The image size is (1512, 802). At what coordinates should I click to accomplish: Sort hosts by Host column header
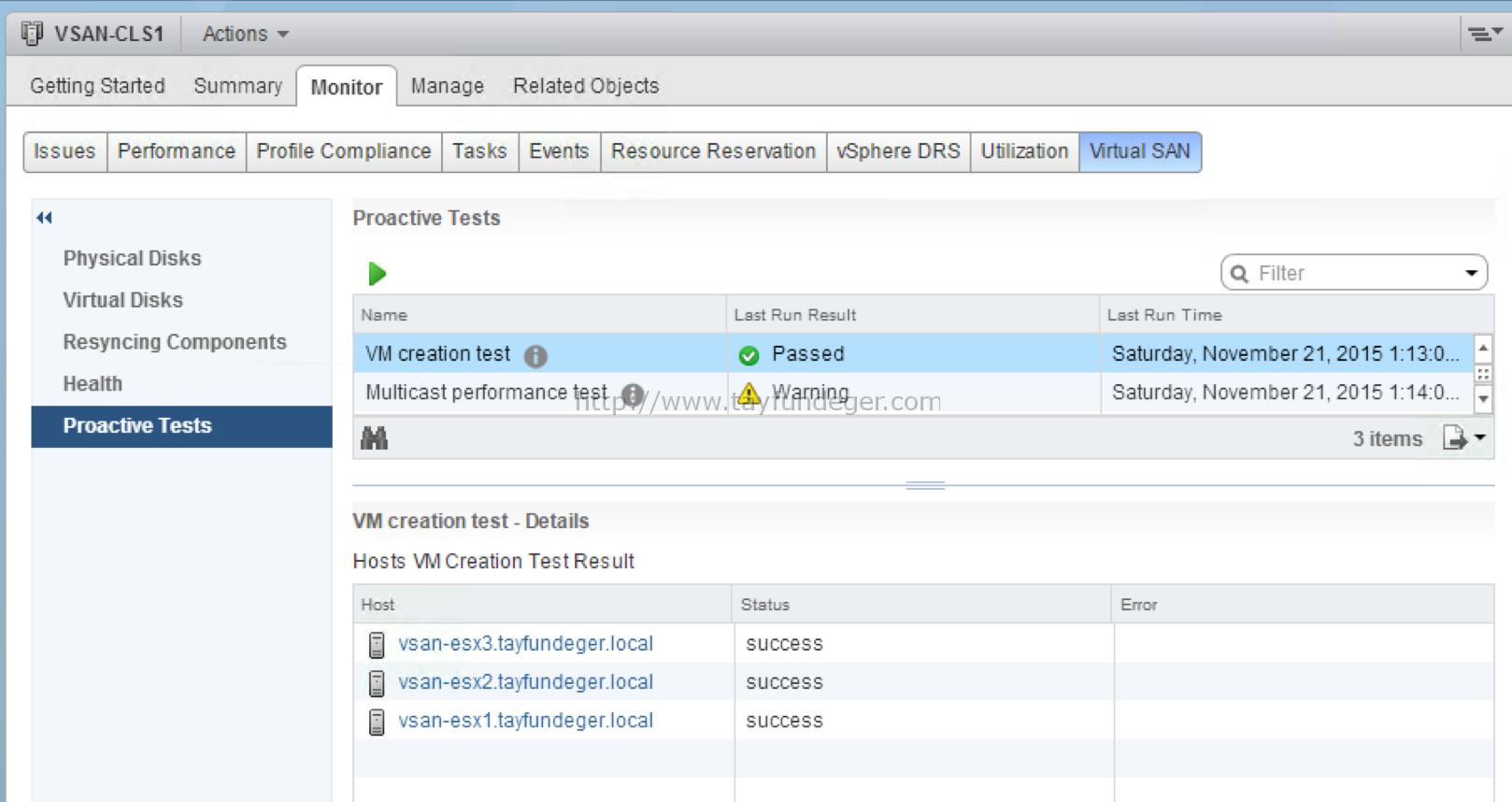tap(543, 605)
